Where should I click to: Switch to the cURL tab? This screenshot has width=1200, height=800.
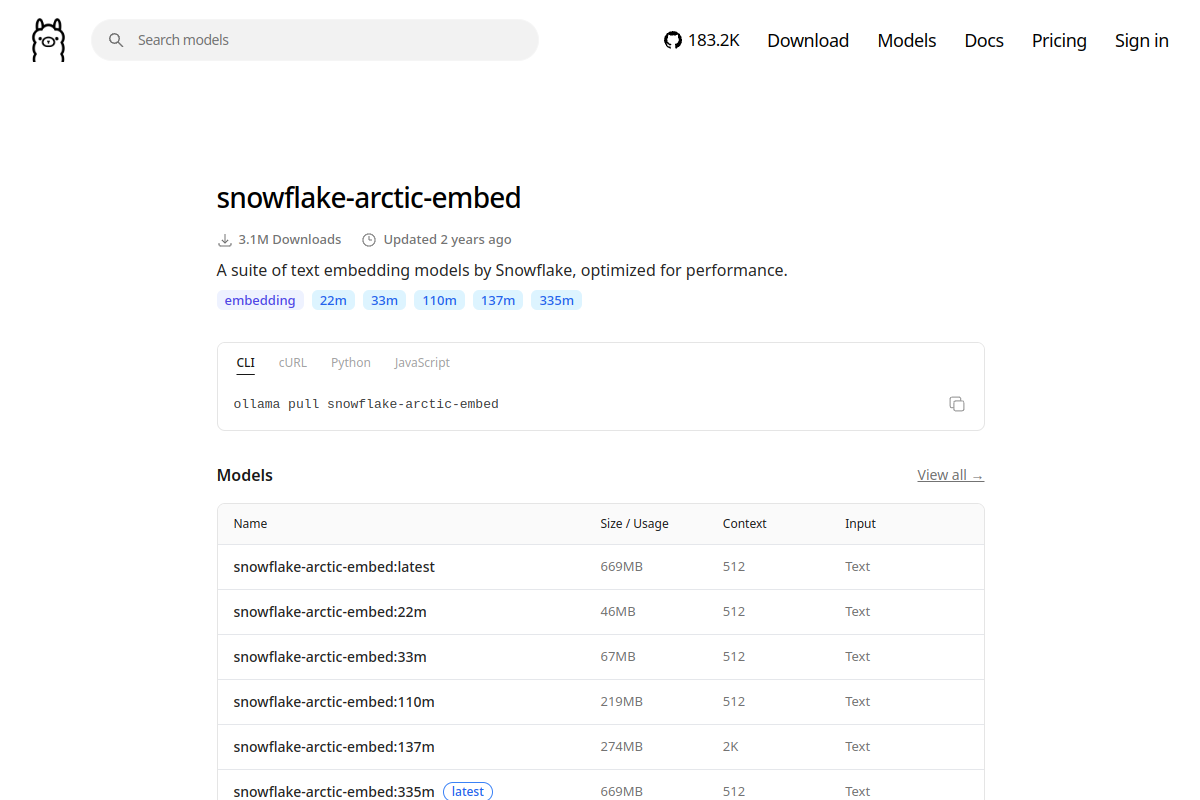tap(293, 363)
